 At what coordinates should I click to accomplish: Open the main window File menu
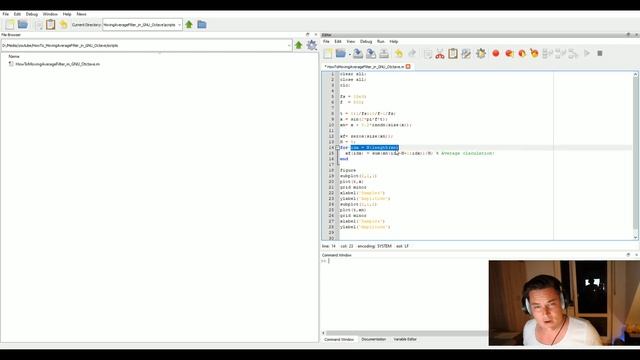click(x=6, y=14)
